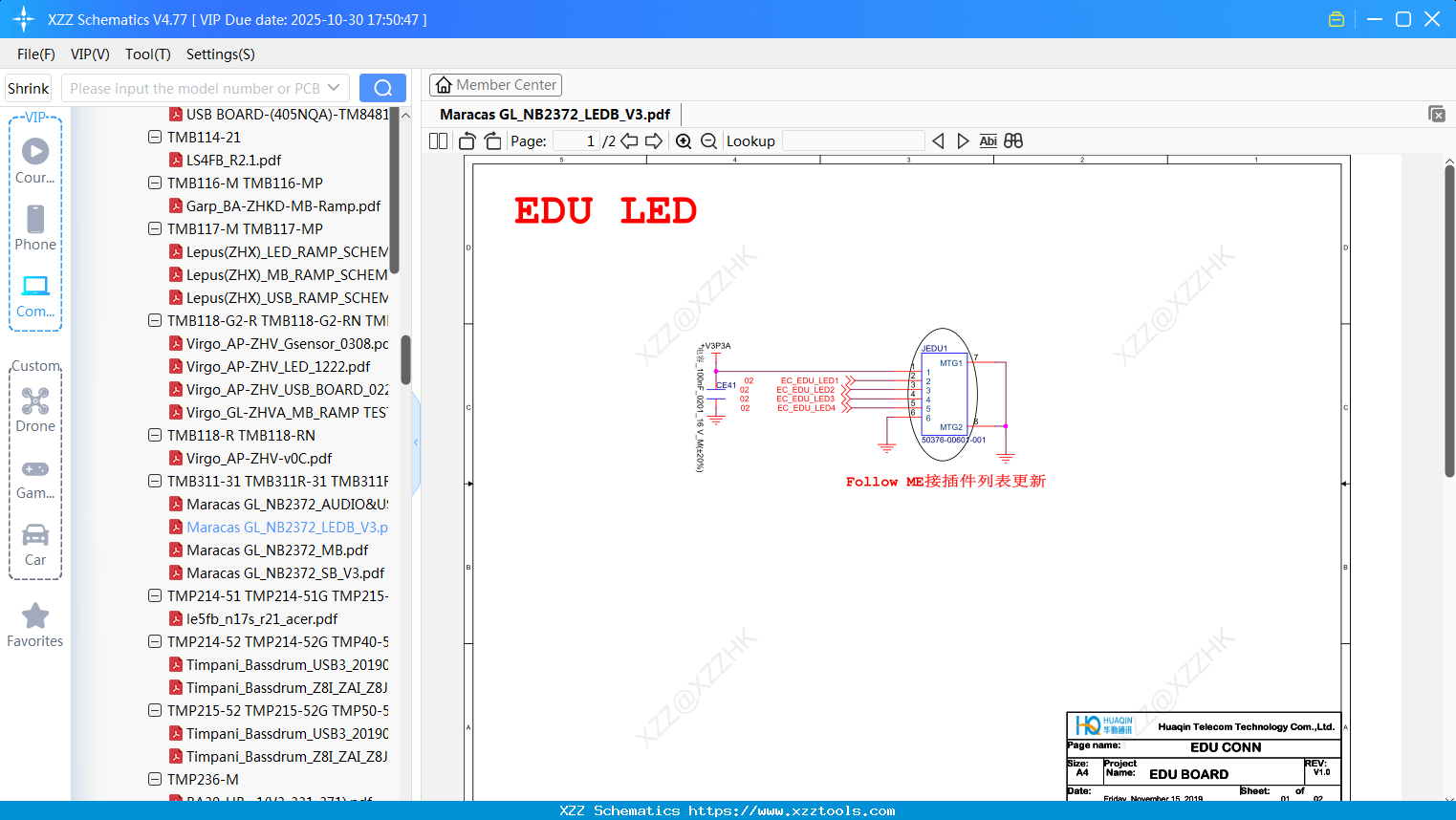The height and width of the screenshot is (820, 1456).
Task: Rotate the page clockwise
Action: click(x=492, y=141)
